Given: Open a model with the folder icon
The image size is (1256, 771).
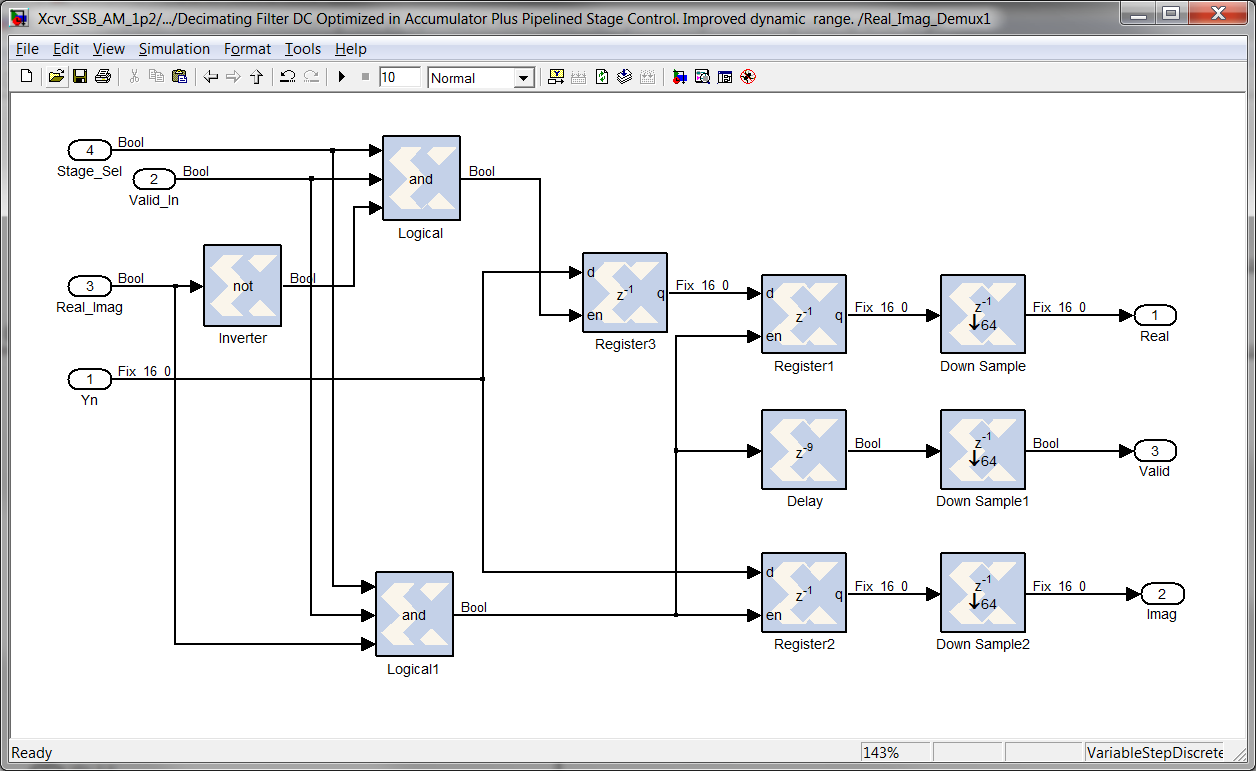Looking at the screenshot, I should click(56, 77).
